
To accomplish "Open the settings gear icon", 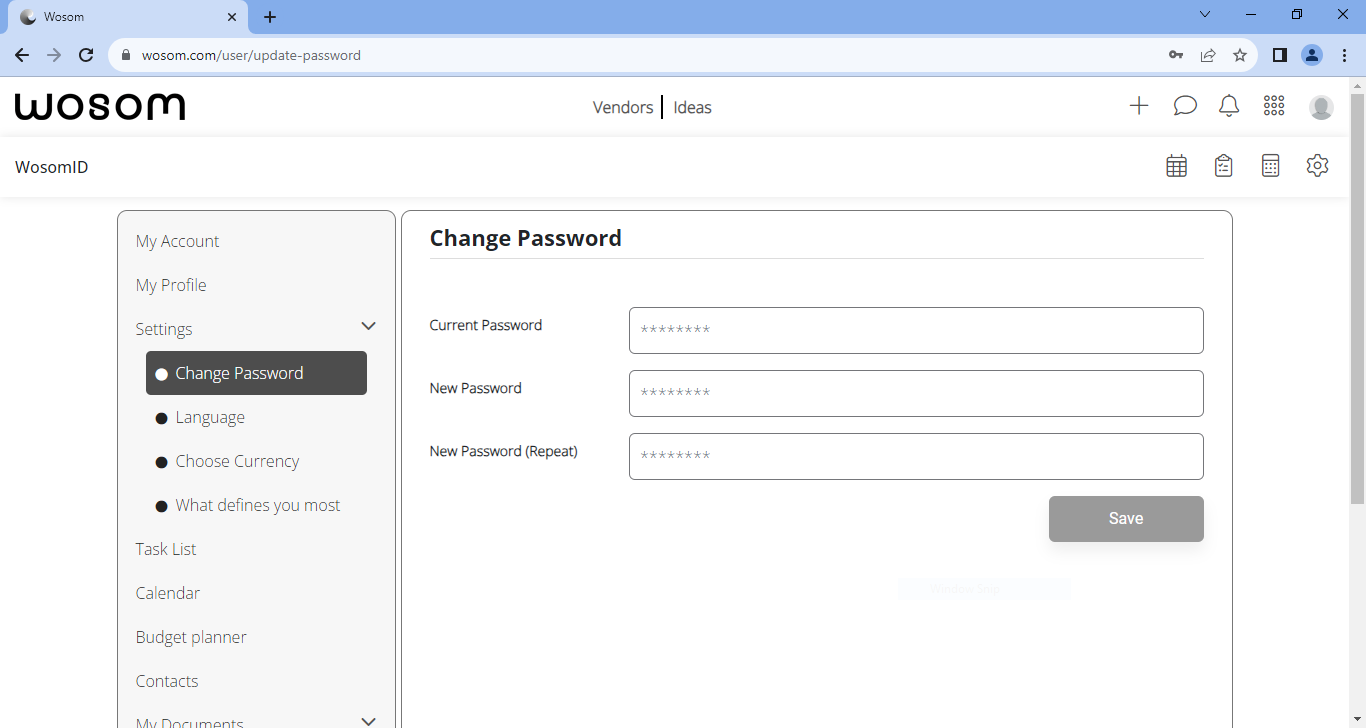I will 1317,164.
